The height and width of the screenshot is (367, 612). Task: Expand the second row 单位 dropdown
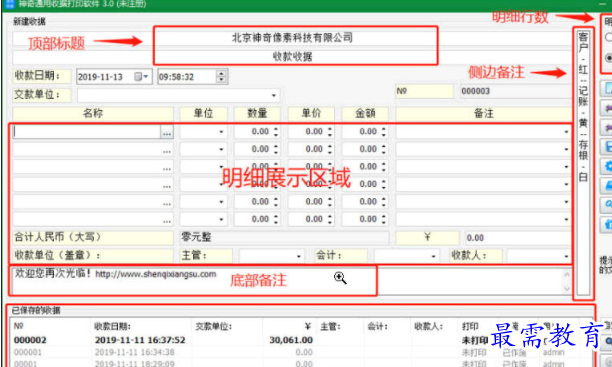tap(221, 150)
